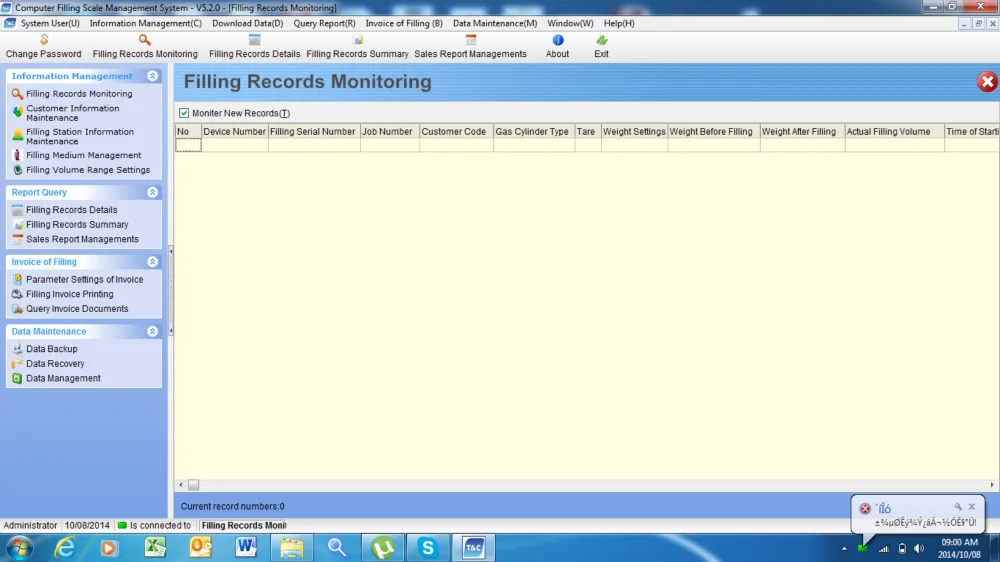The image size is (1000, 562).
Task: Select Customer Information Maintenance in sidebar
Action: (x=72, y=113)
